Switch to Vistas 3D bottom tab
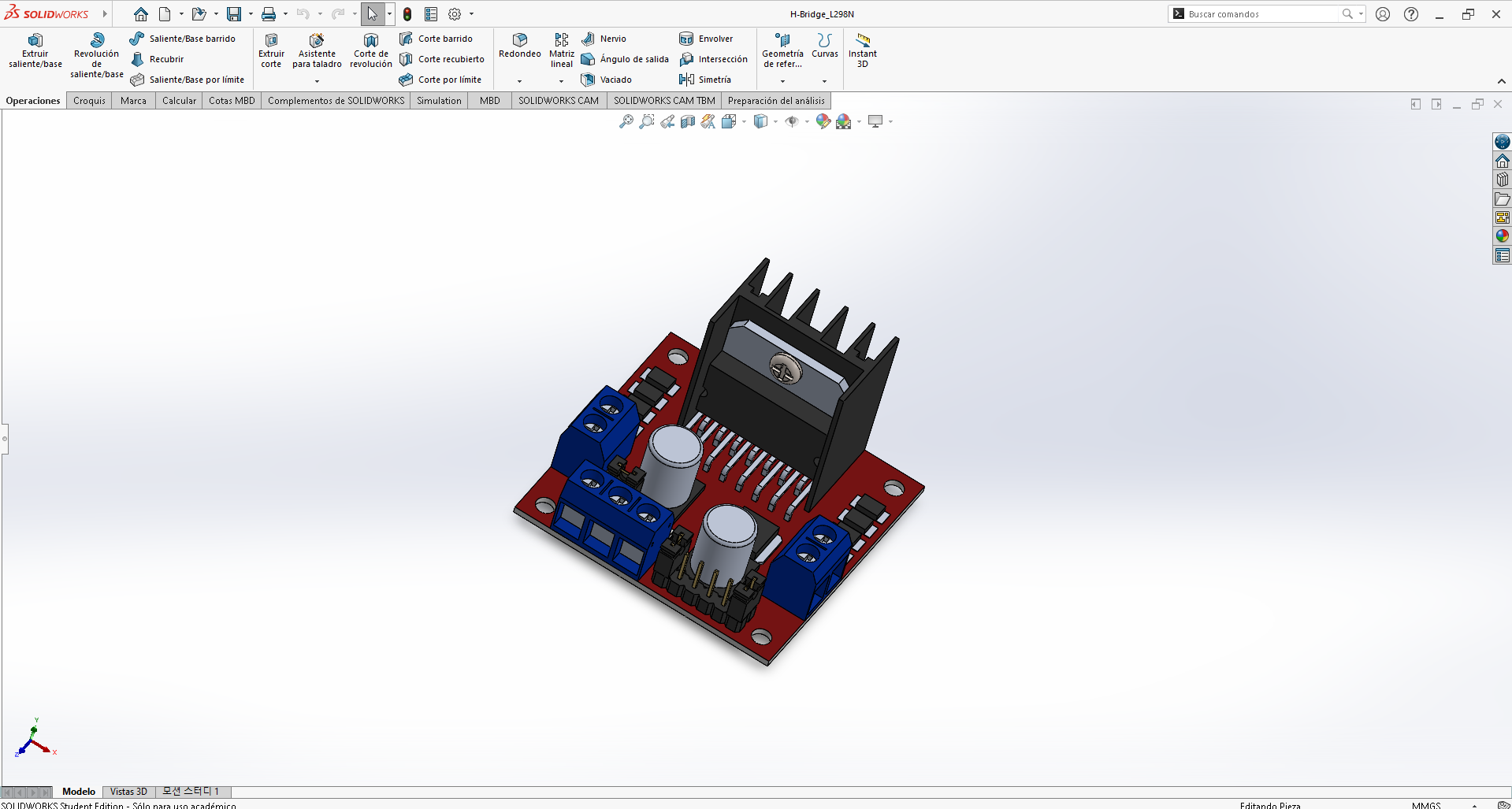The width and height of the screenshot is (1512, 809). tap(128, 792)
